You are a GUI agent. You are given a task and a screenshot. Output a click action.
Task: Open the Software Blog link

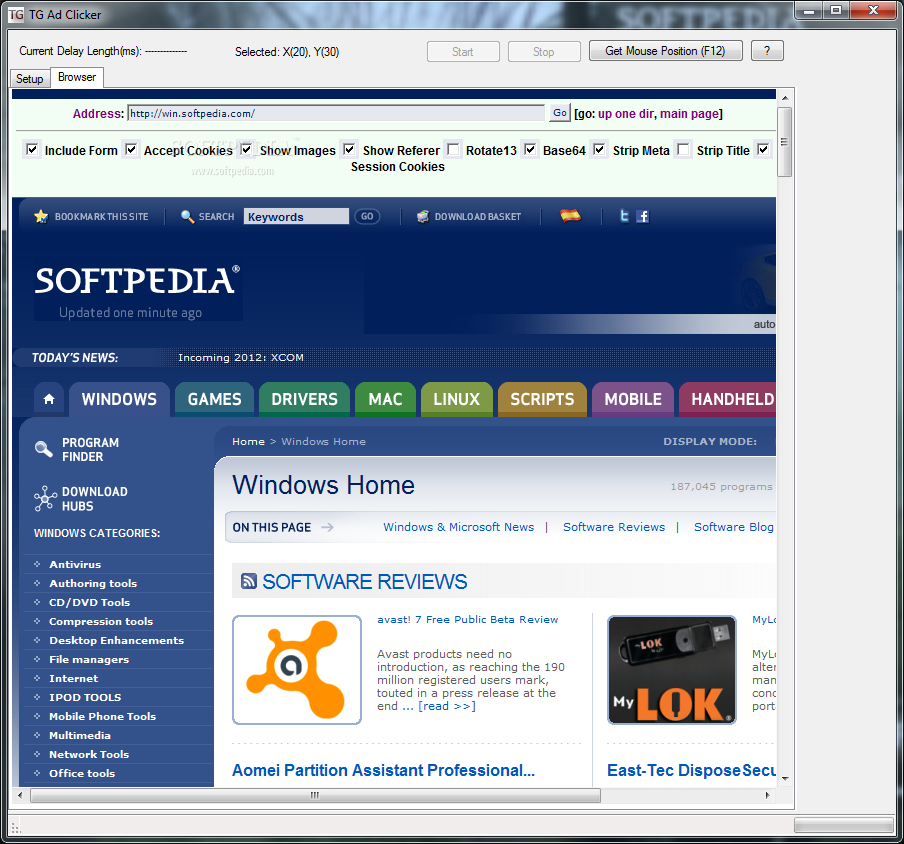pyautogui.click(x=734, y=527)
